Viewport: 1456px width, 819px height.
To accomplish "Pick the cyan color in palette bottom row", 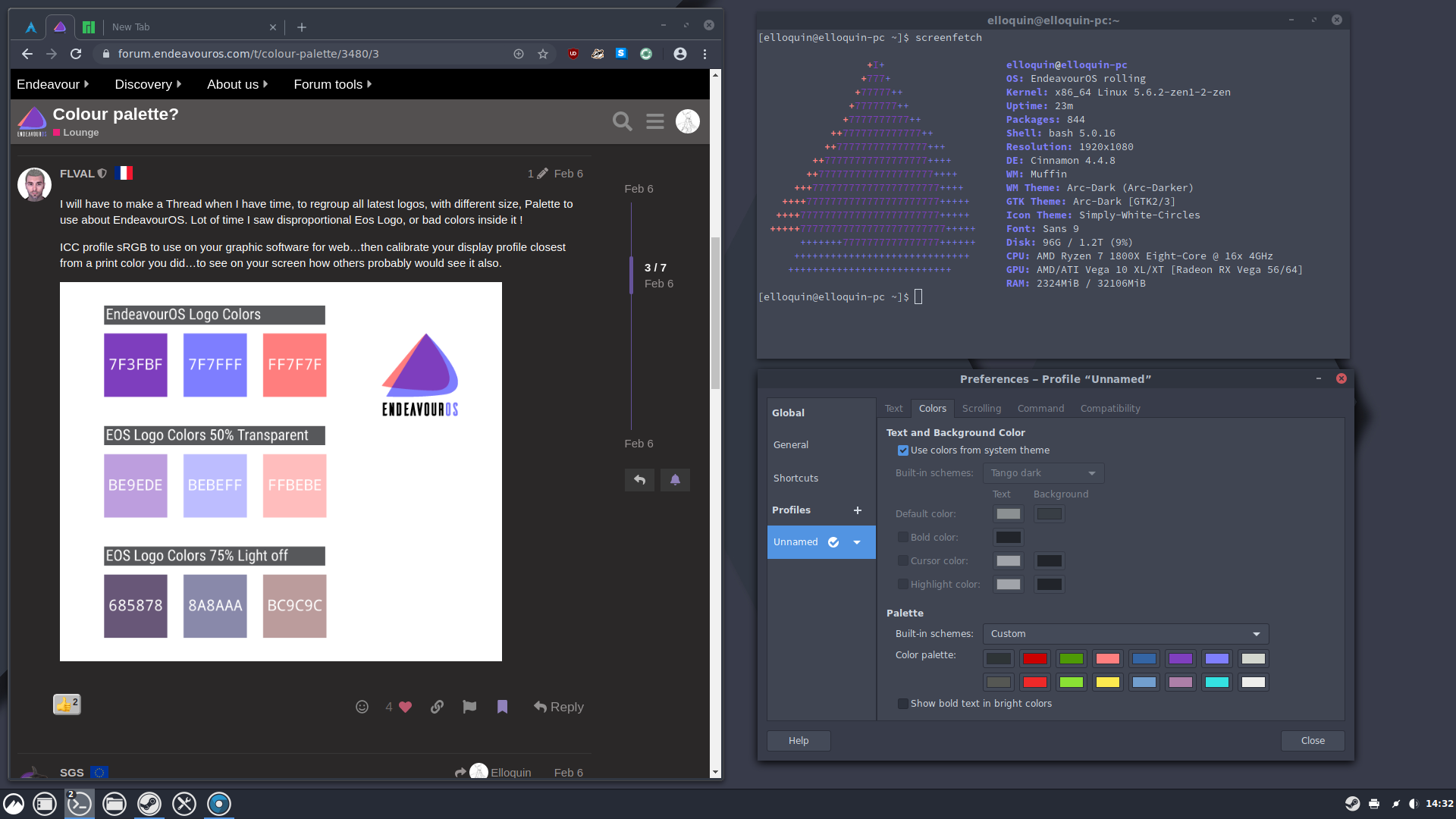I will 1216,682.
